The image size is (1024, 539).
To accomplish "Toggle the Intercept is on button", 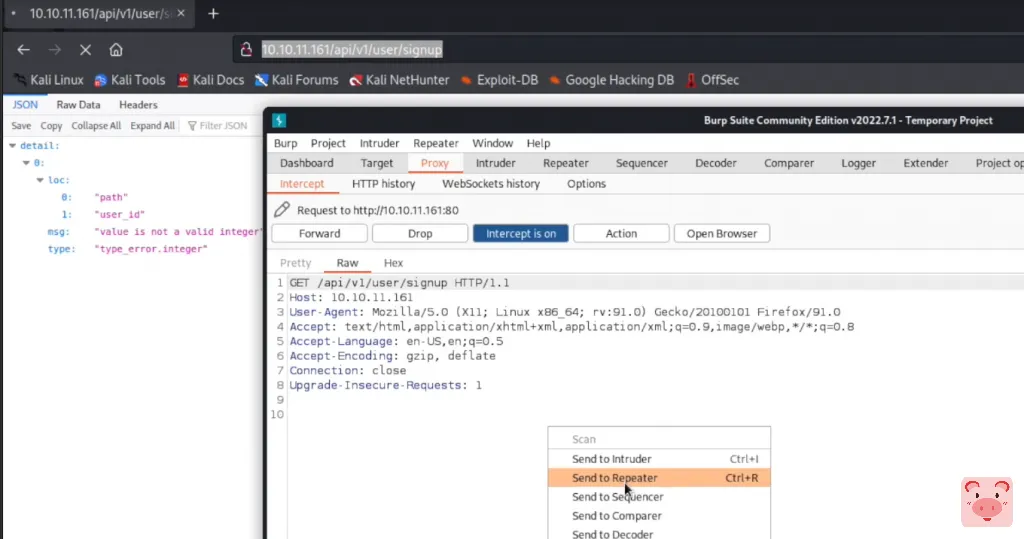I will 520,233.
